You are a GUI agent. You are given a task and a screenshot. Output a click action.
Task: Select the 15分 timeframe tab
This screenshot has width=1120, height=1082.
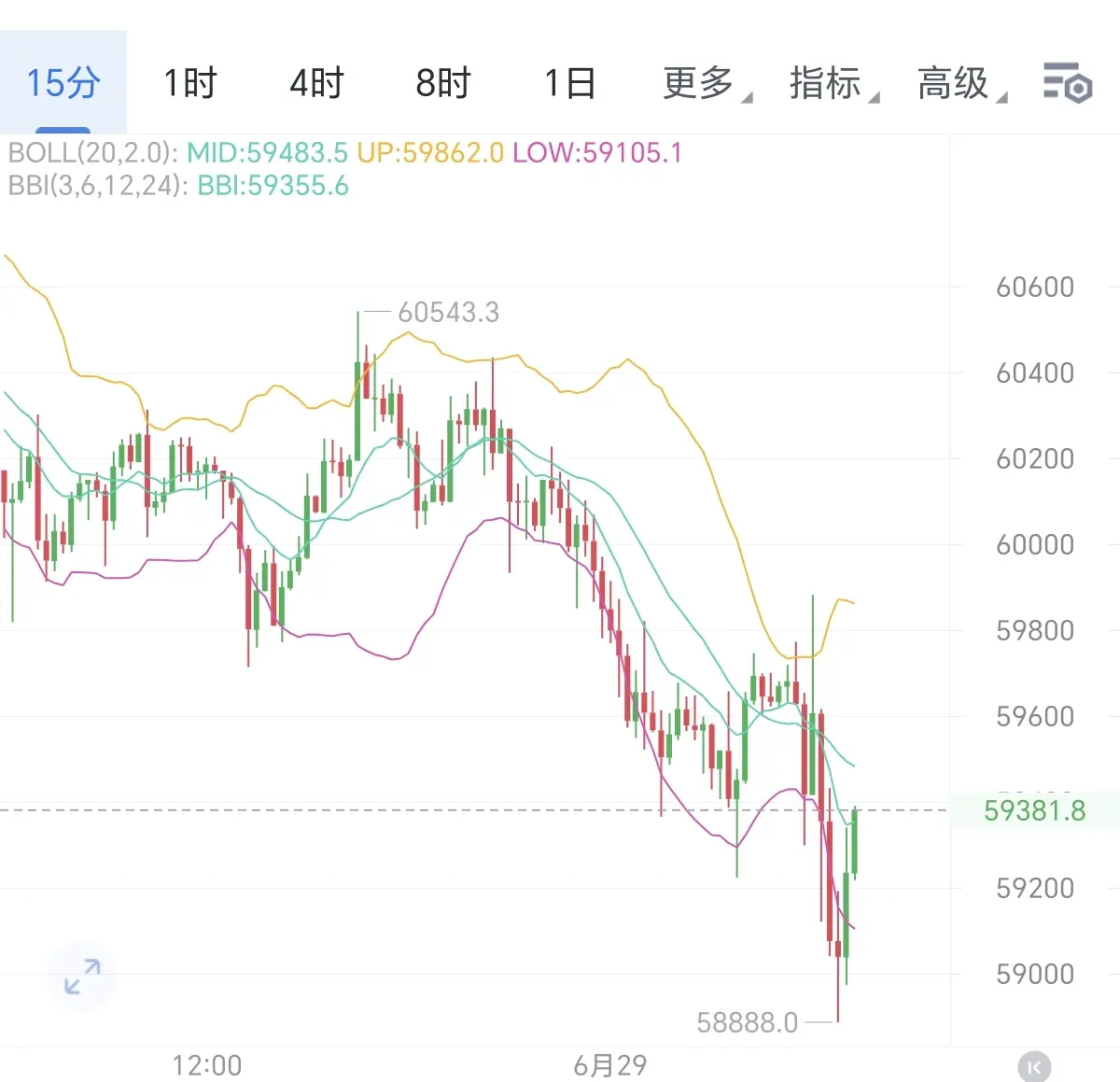click(x=63, y=83)
